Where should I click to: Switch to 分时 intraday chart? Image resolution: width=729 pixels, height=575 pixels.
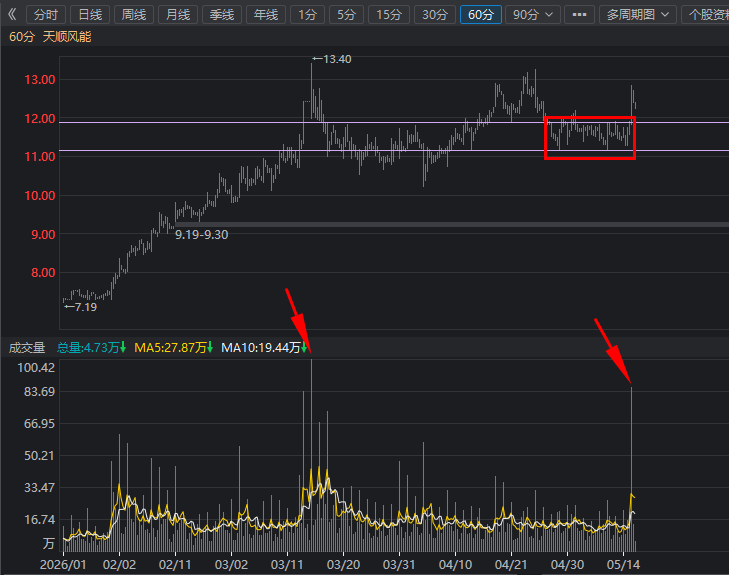[x=46, y=15]
